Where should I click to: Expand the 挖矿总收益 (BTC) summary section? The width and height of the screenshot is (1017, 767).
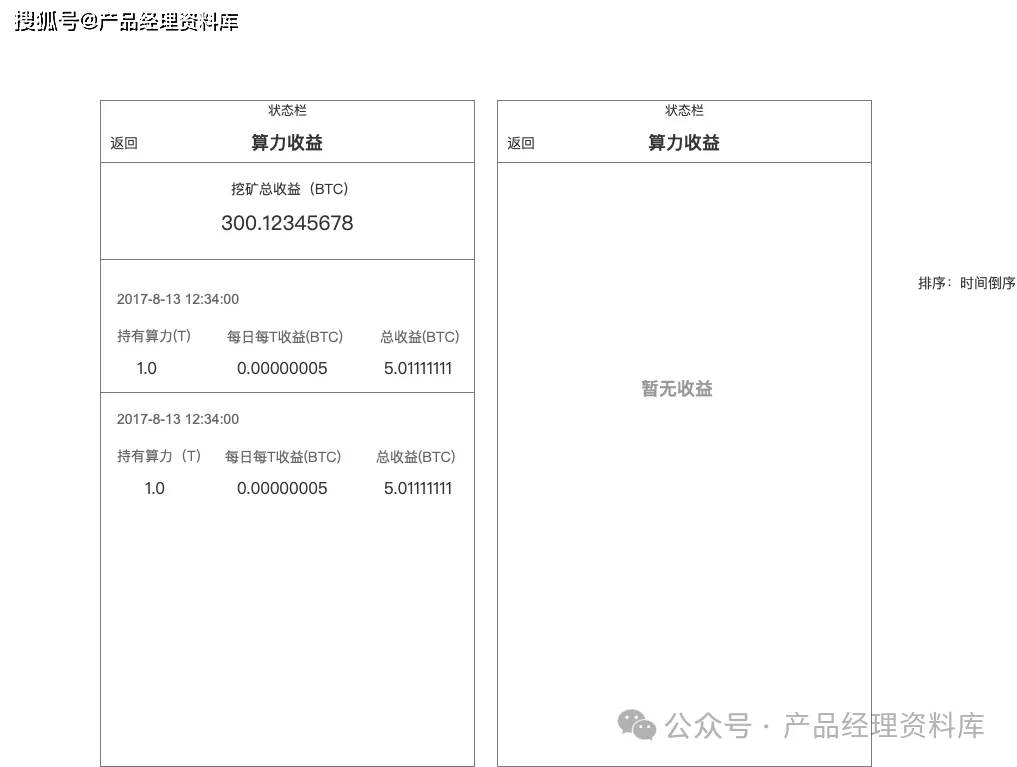pyautogui.click(x=287, y=189)
